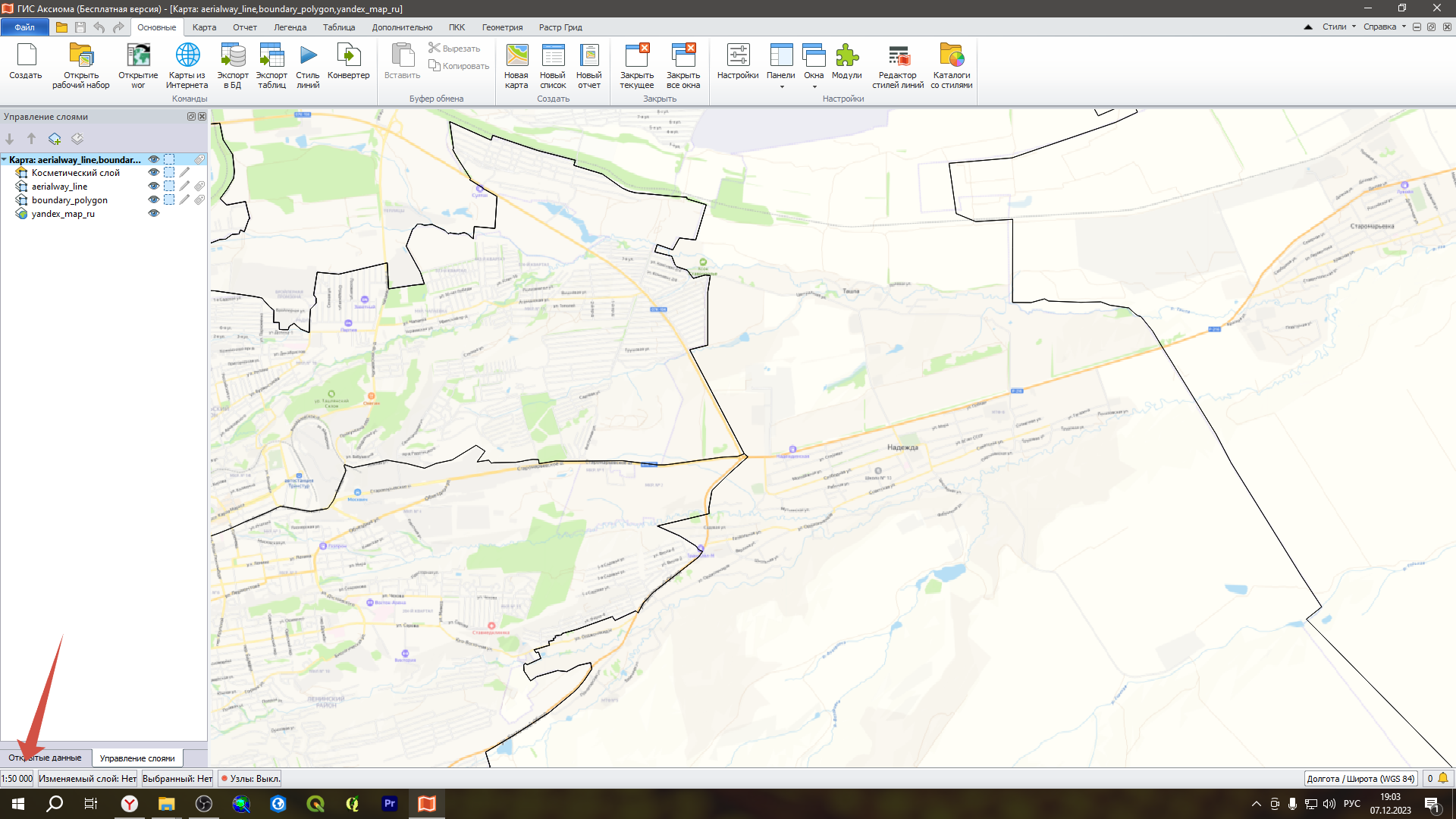Viewport: 1456px width, 819px height.
Task: Click Закрыть все окна icon
Action: point(683,56)
